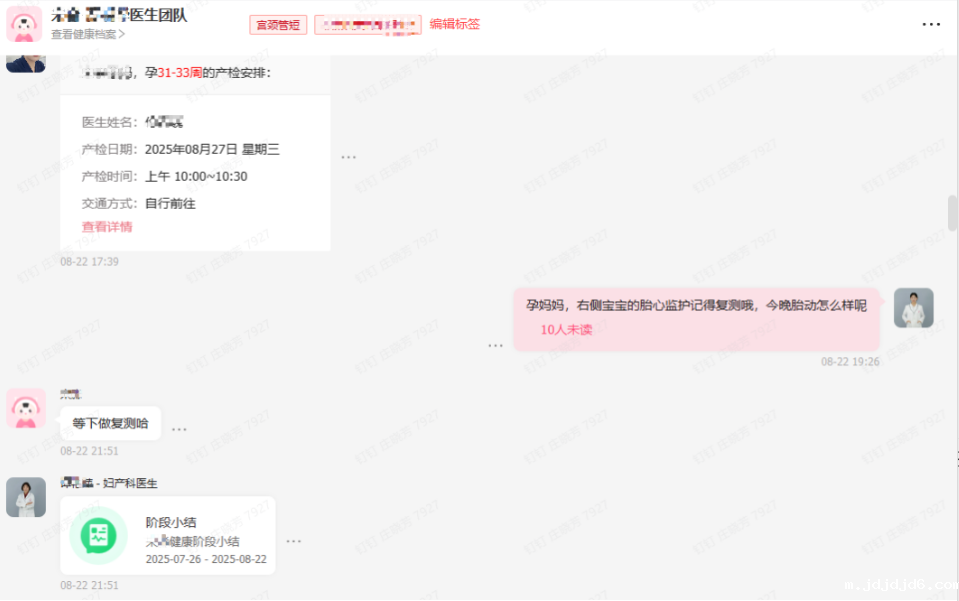The height and width of the screenshot is (601, 959).
Task: Click the right-side chat scrollbar
Action: pos(952,212)
